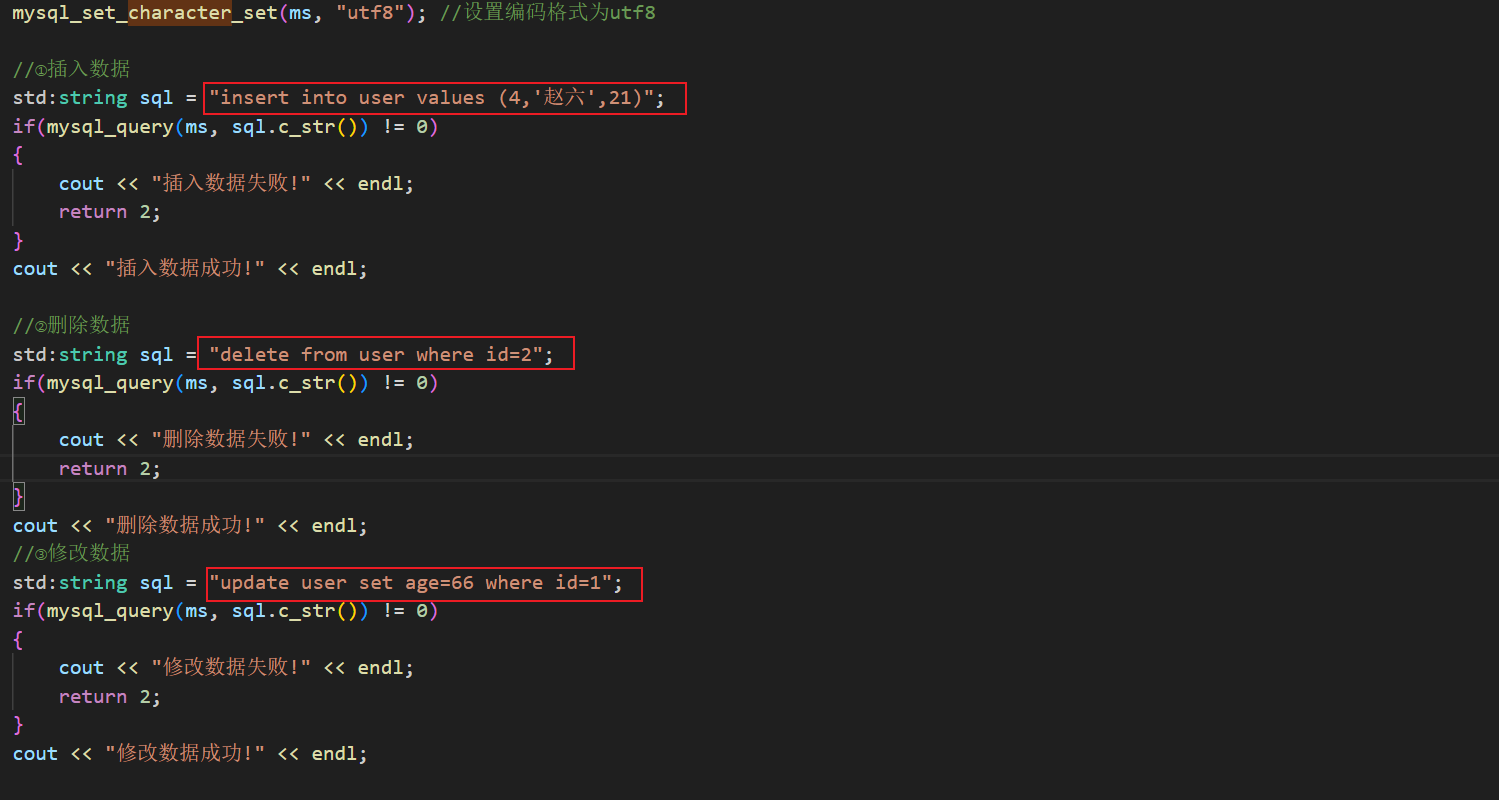Click the first mysql_query if statement
Screen dimensions: 1499x800
pyautogui.click(x=226, y=127)
